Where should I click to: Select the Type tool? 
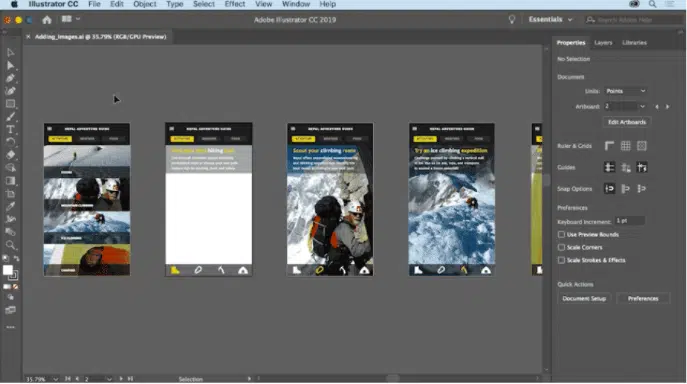click(x=11, y=129)
